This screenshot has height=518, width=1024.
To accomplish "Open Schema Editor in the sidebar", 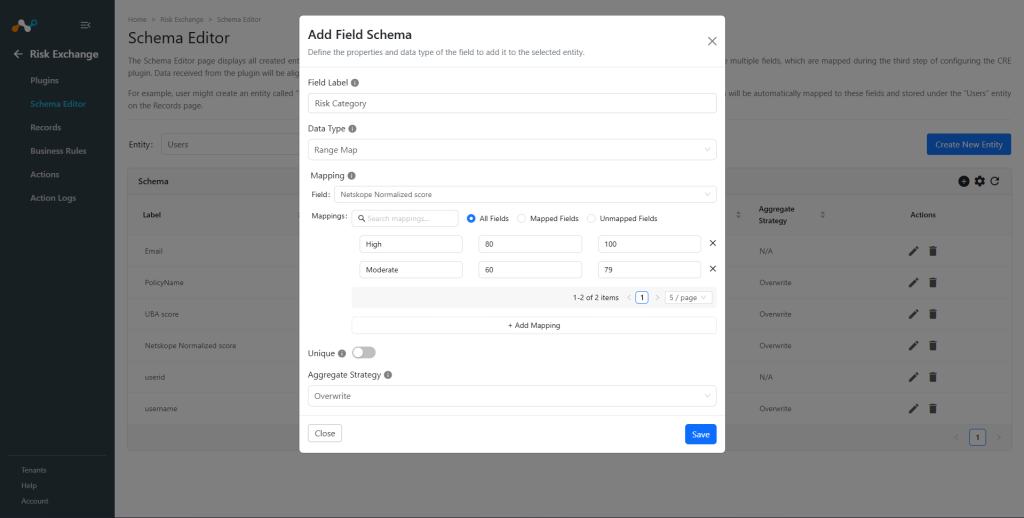I will click(x=58, y=104).
